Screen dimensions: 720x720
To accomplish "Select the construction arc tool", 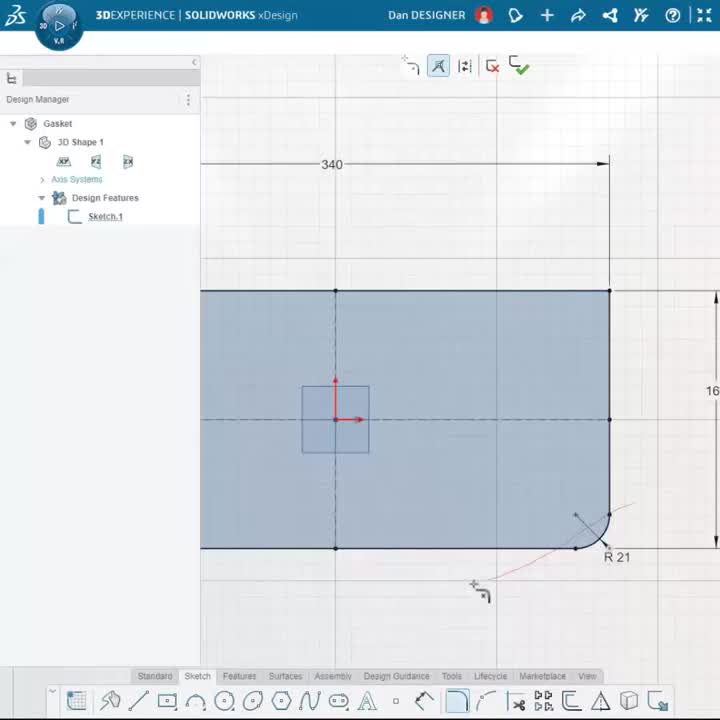I will [486, 701].
